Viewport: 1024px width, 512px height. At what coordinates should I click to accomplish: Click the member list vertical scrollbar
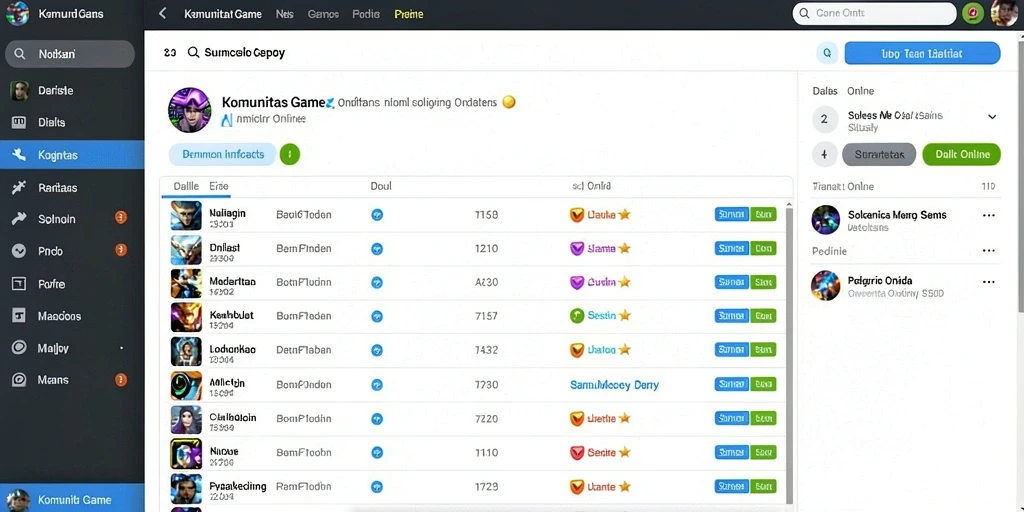tap(789, 353)
